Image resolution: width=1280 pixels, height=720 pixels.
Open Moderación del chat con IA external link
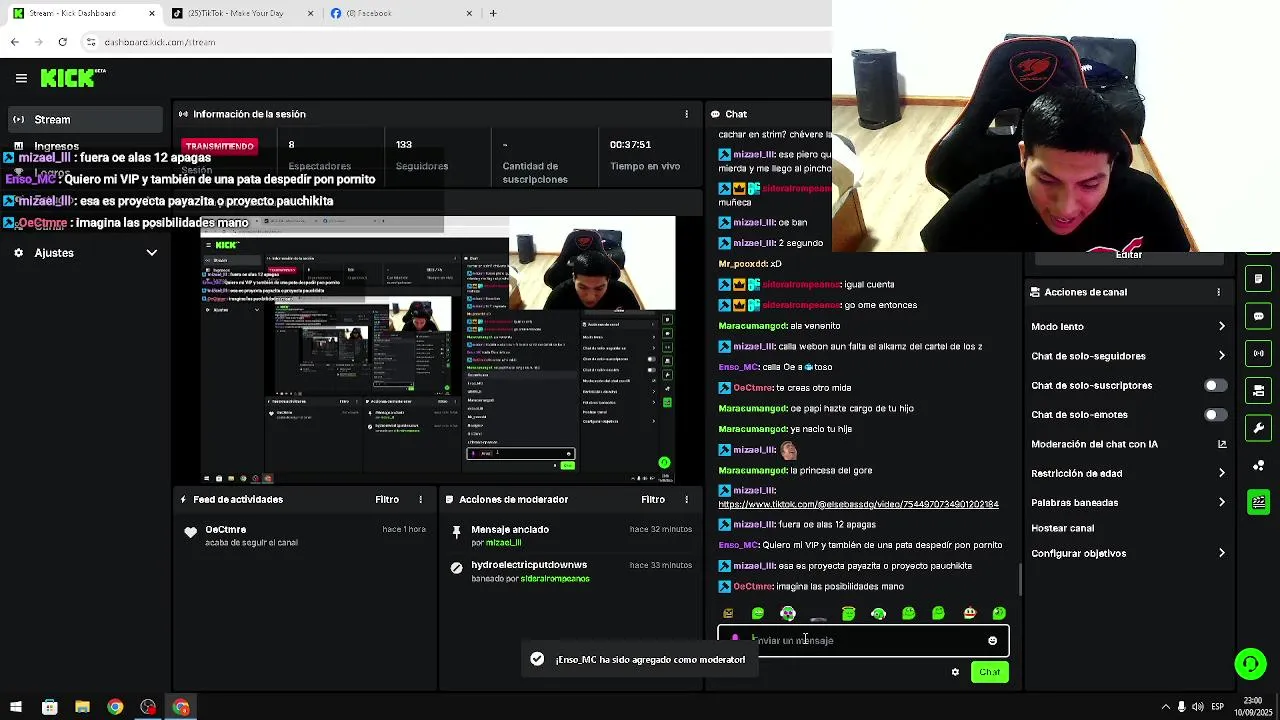[1221, 444]
